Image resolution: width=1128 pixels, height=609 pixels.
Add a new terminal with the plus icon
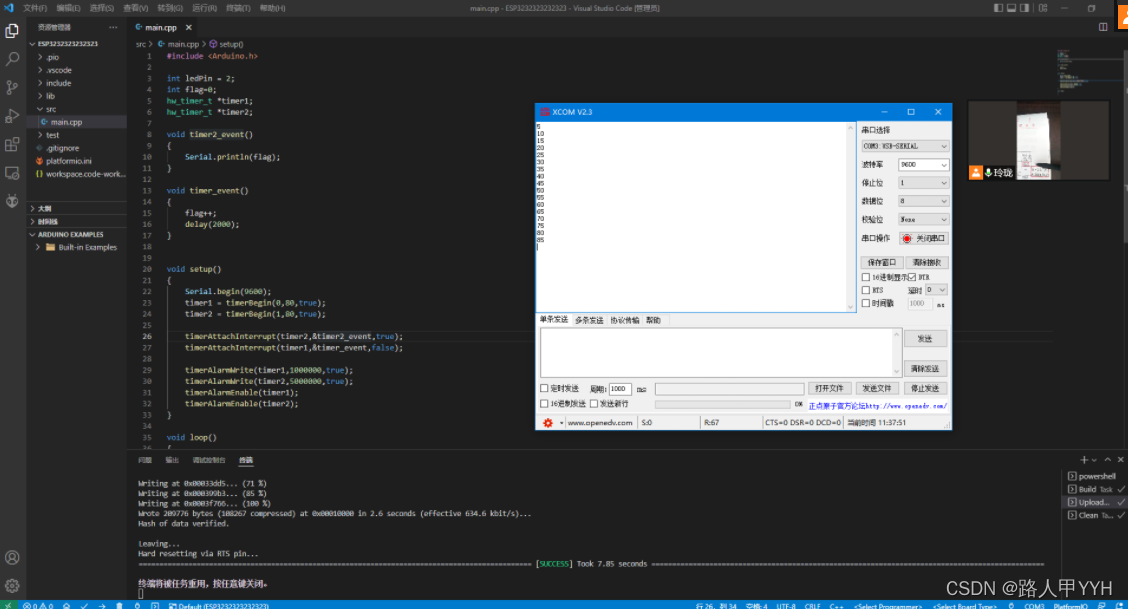coord(1083,459)
